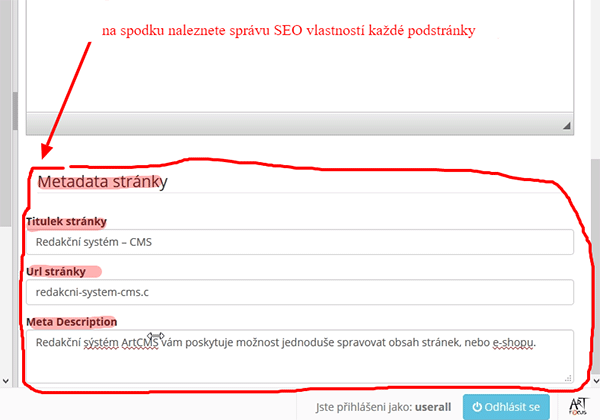Click the right page scroll-down arrow

coord(596,381)
